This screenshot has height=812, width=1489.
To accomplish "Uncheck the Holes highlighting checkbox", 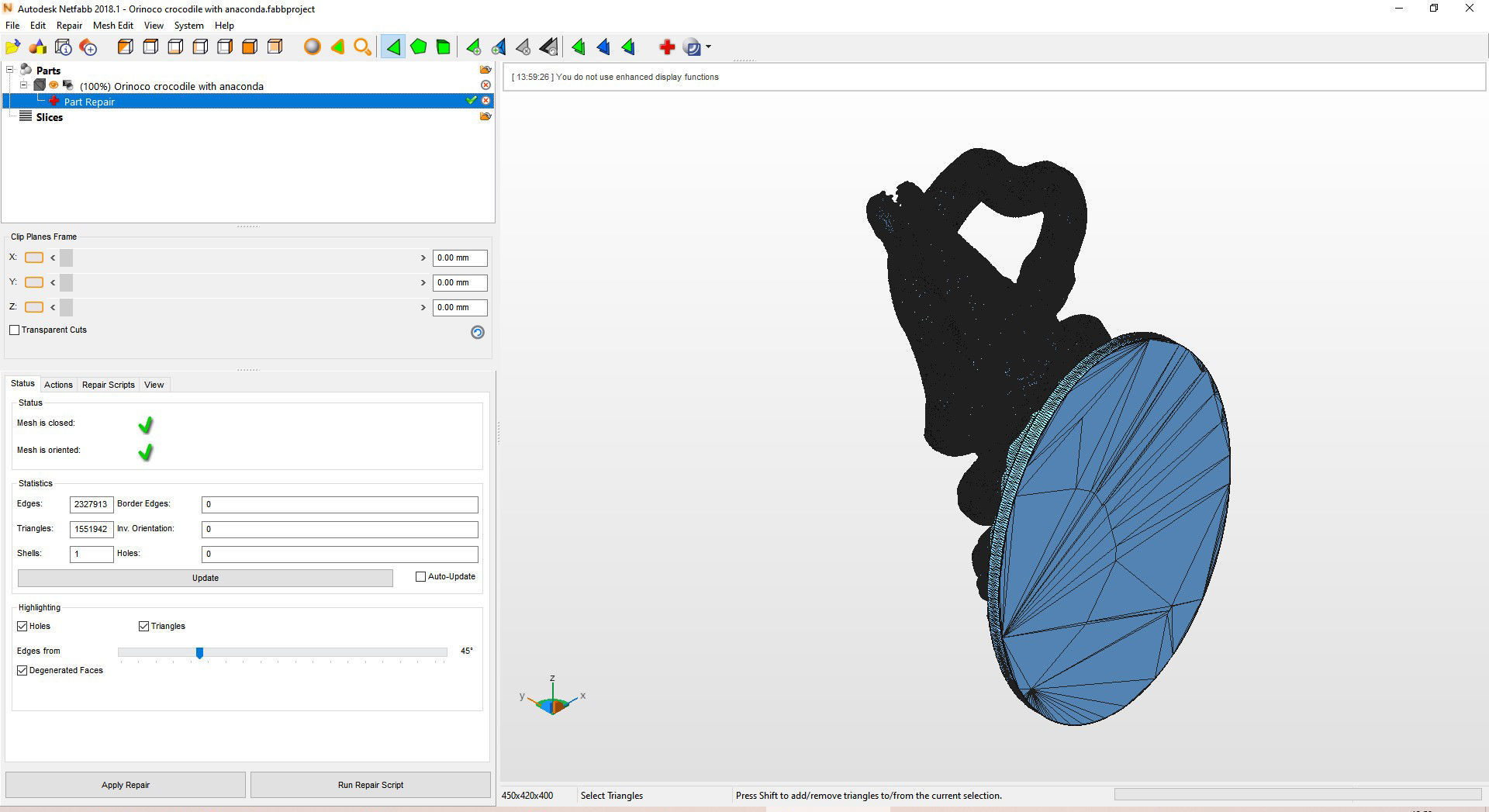I will click(22, 626).
